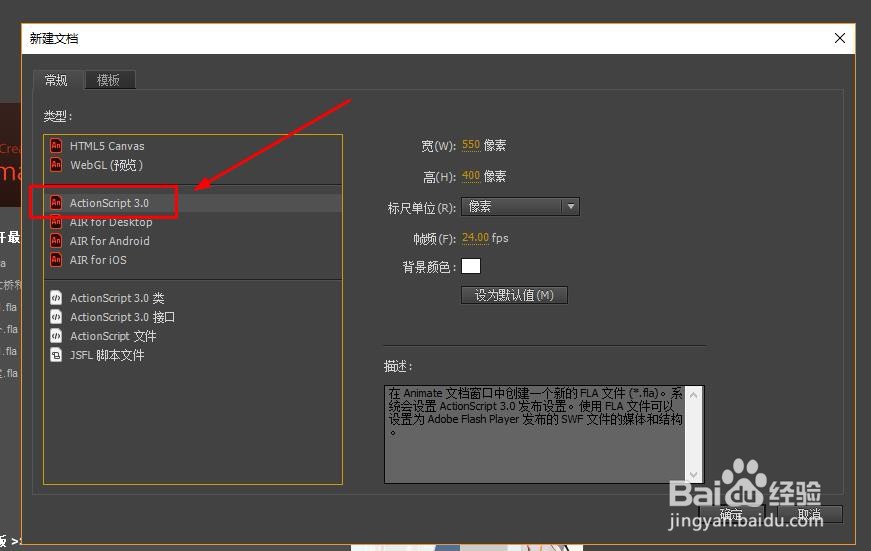
Task: Choose AIR for Android in the list
Action: click(x=193, y=241)
